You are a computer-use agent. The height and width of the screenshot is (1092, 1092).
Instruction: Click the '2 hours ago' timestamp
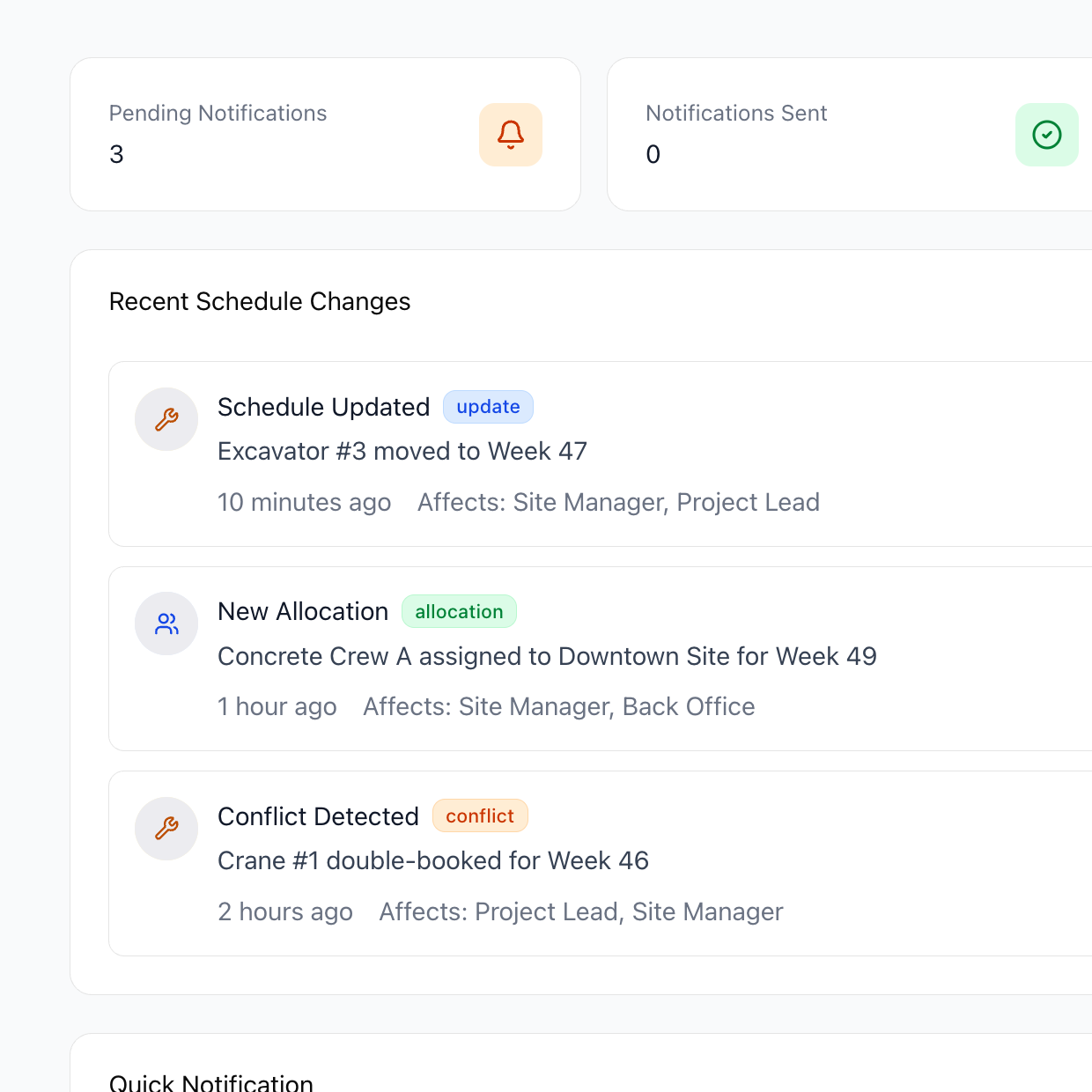(285, 911)
